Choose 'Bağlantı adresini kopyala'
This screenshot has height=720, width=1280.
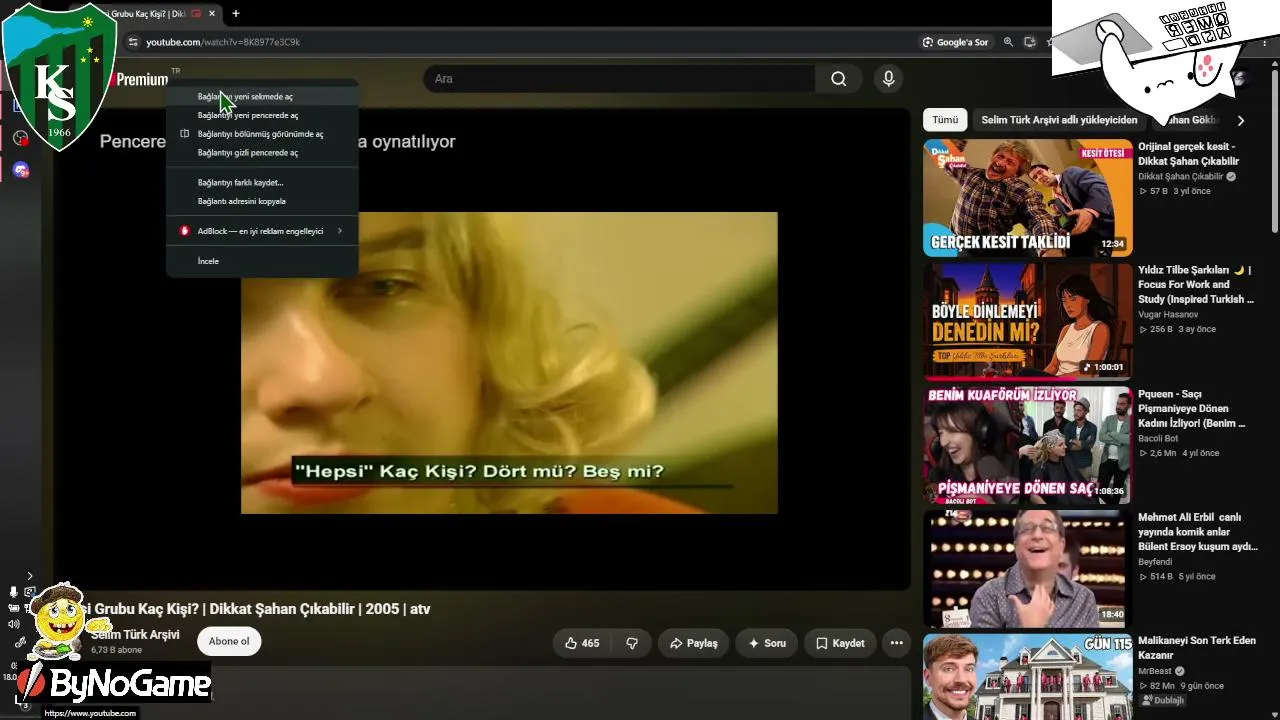tap(262, 201)
